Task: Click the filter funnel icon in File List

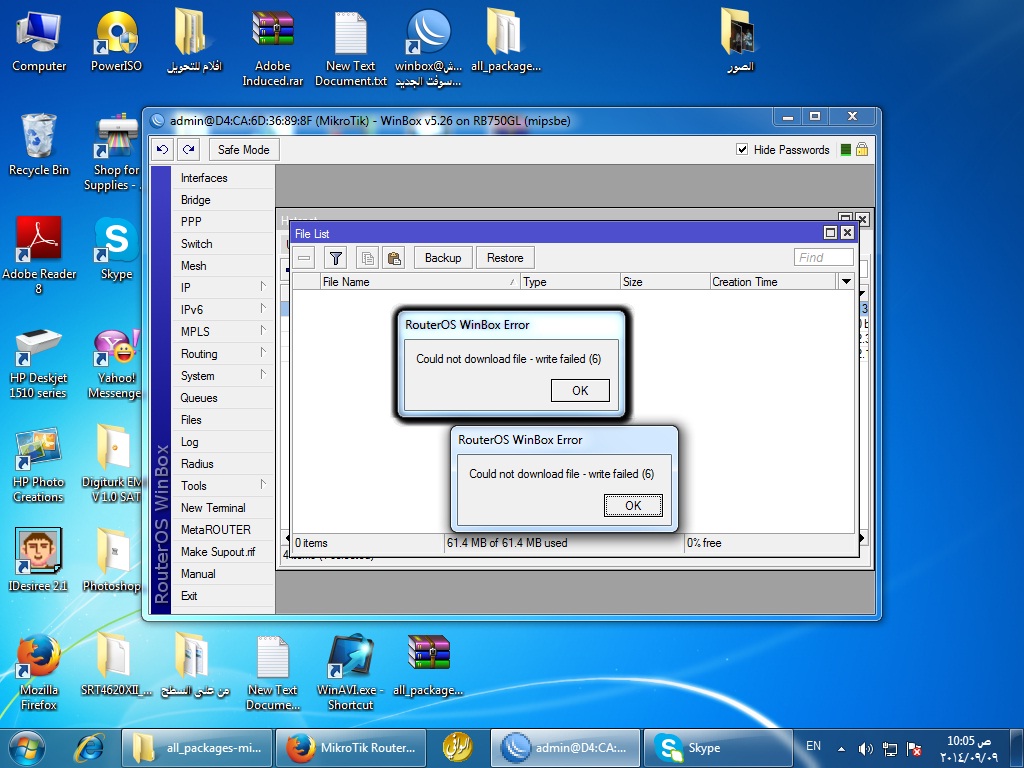Action: [x=336, y=258]
